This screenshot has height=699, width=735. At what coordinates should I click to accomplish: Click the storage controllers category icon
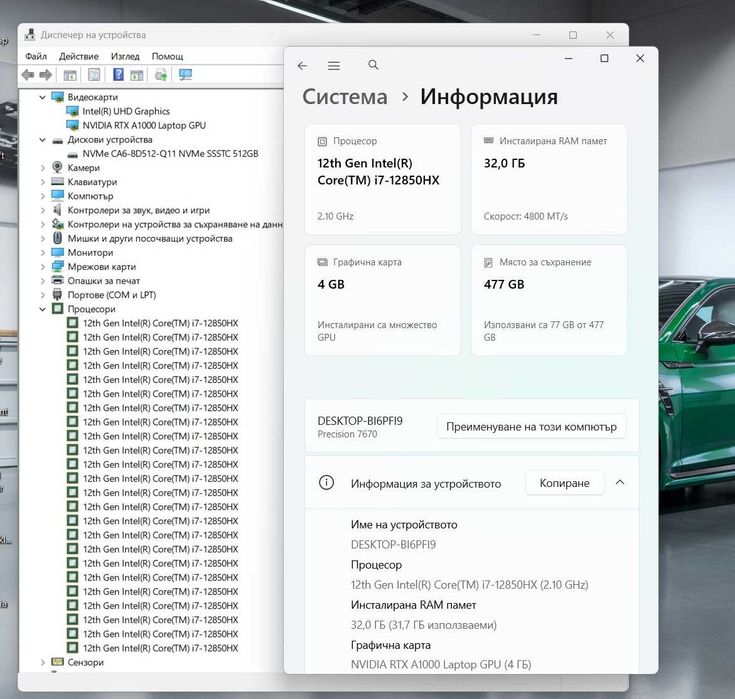click(x=57, y=224)
